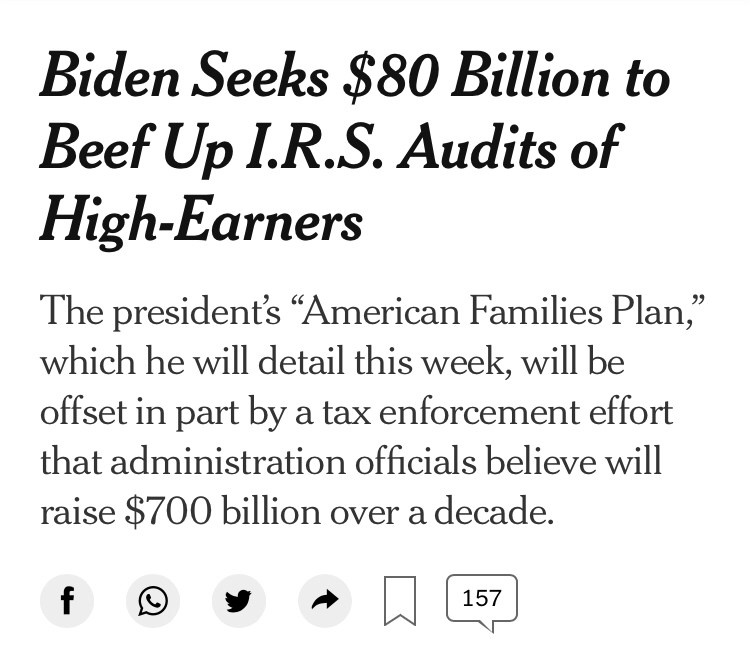The image size is (750, 671).
Task: Open headline line 'Biden Seeks $80 Billion to'
Action: (x=354, y=77)
